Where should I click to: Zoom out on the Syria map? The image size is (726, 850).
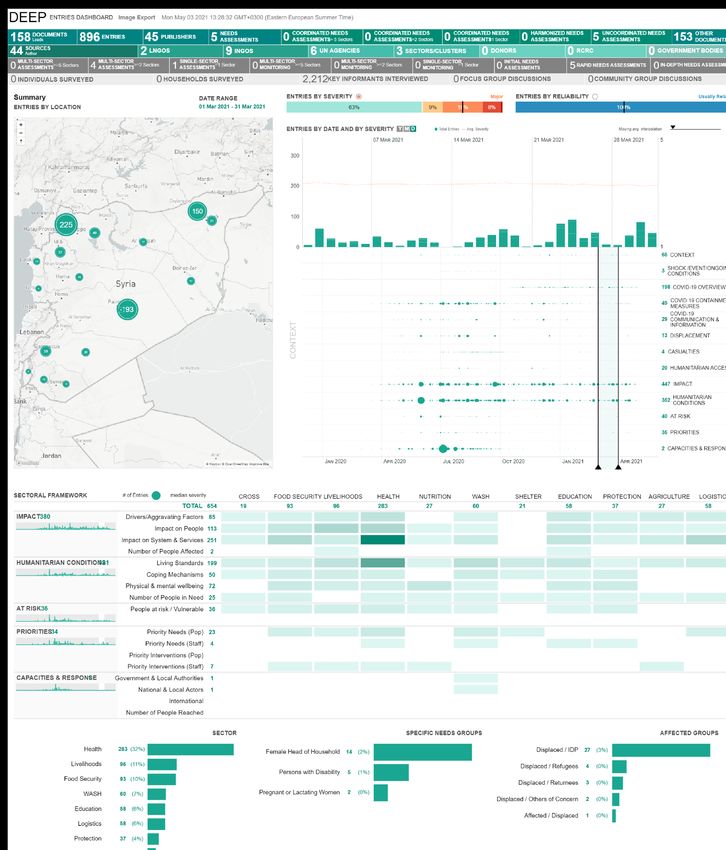(21, 132)
